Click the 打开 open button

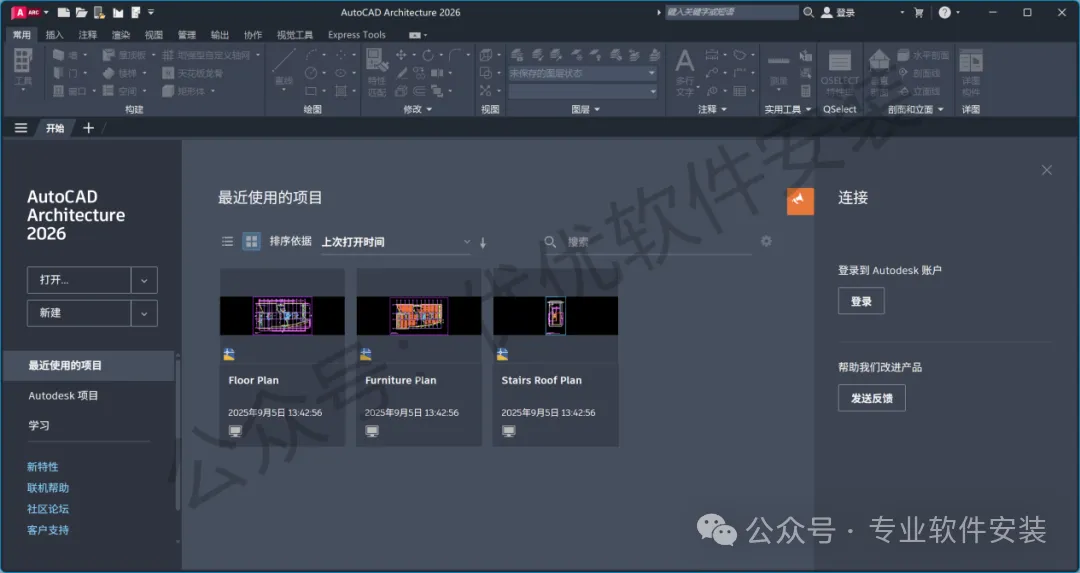click(79, 280)
